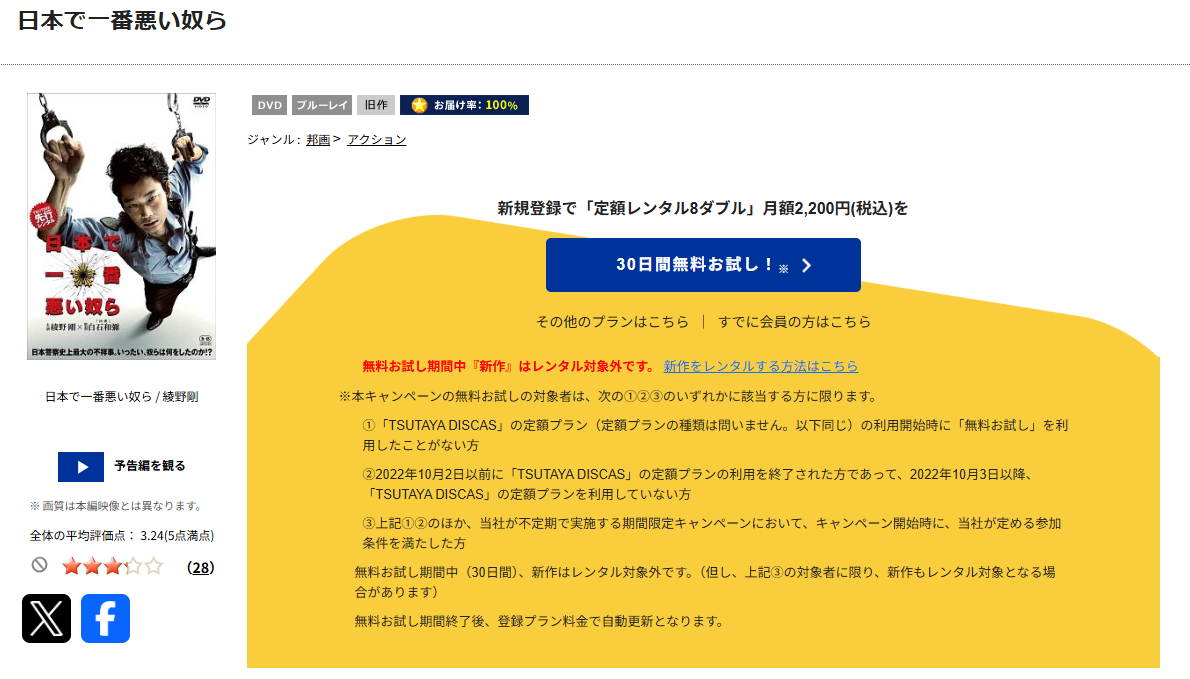Clear rating with the no-rating circle icon
This screenshot has height=679, width=1190.
(39, 565)
